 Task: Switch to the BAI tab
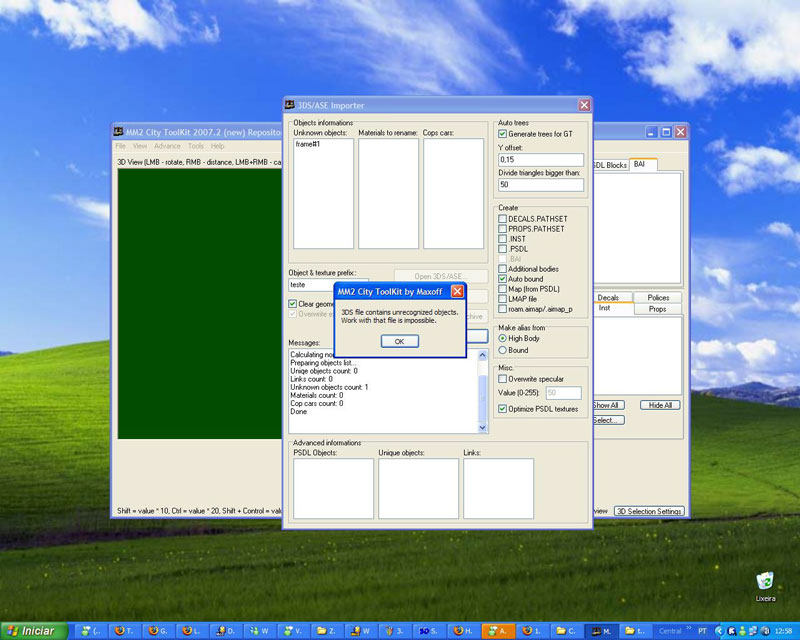640,164
